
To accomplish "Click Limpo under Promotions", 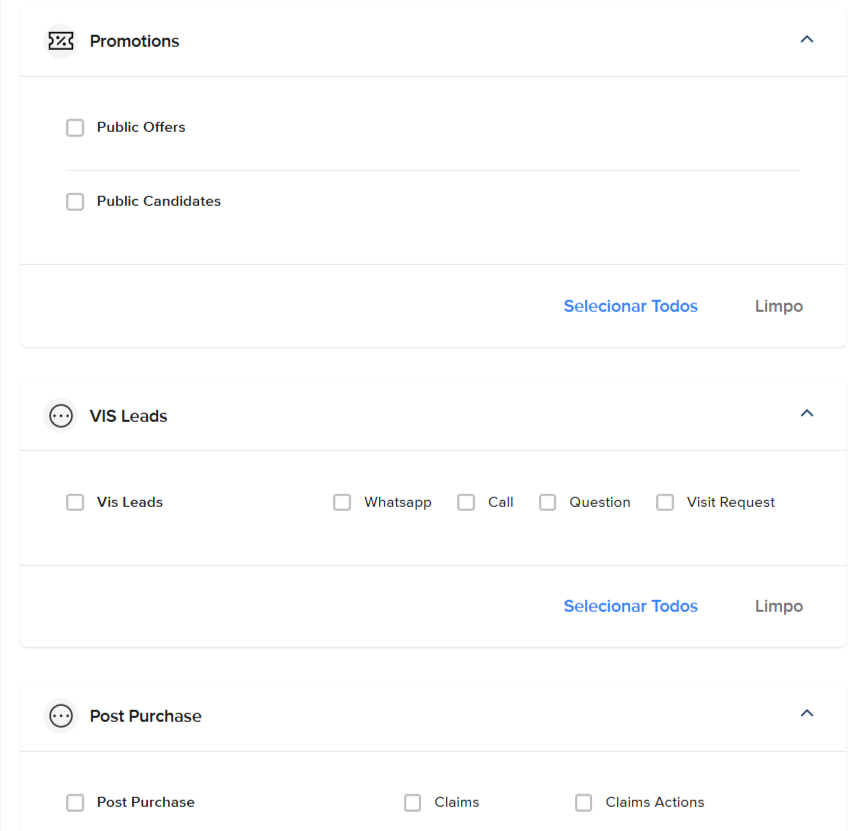I will (779, 306).
